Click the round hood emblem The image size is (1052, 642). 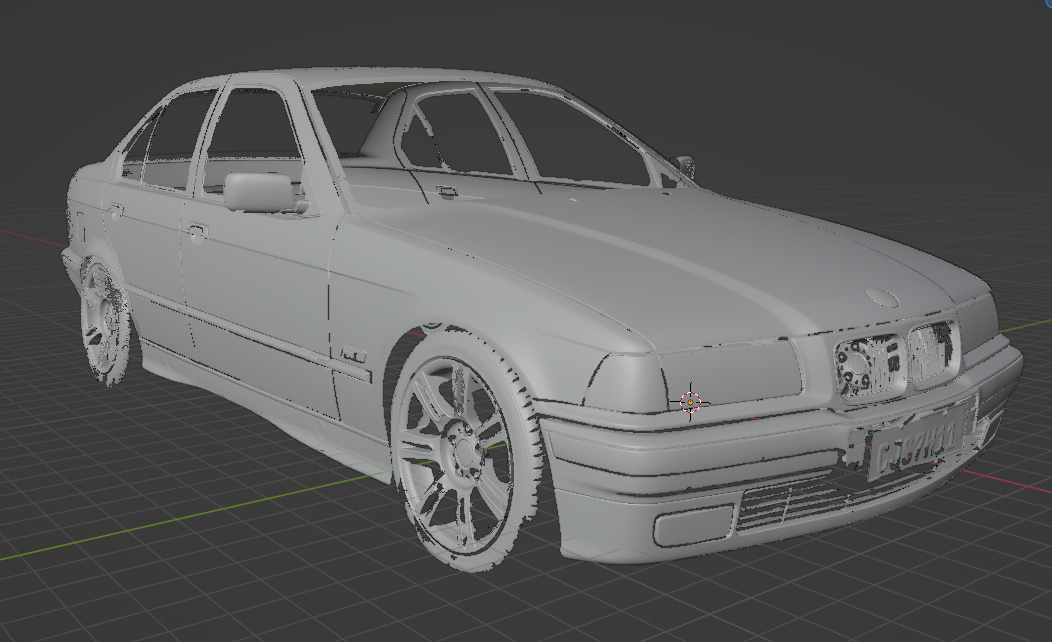882,297
